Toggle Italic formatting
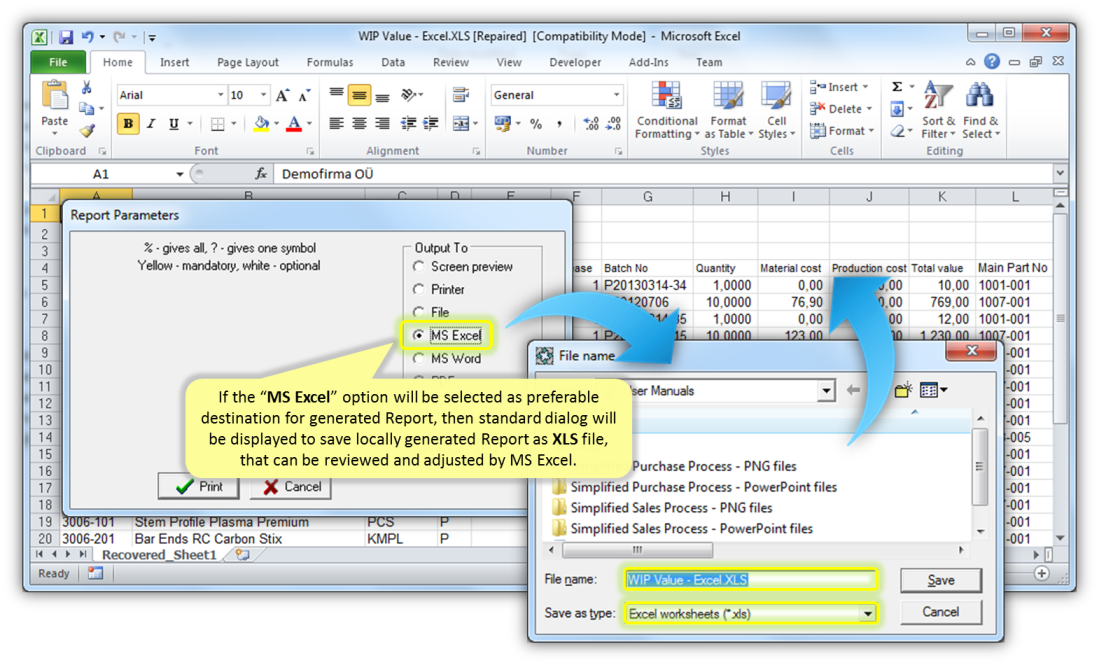1099x665 pixels. 151,124
